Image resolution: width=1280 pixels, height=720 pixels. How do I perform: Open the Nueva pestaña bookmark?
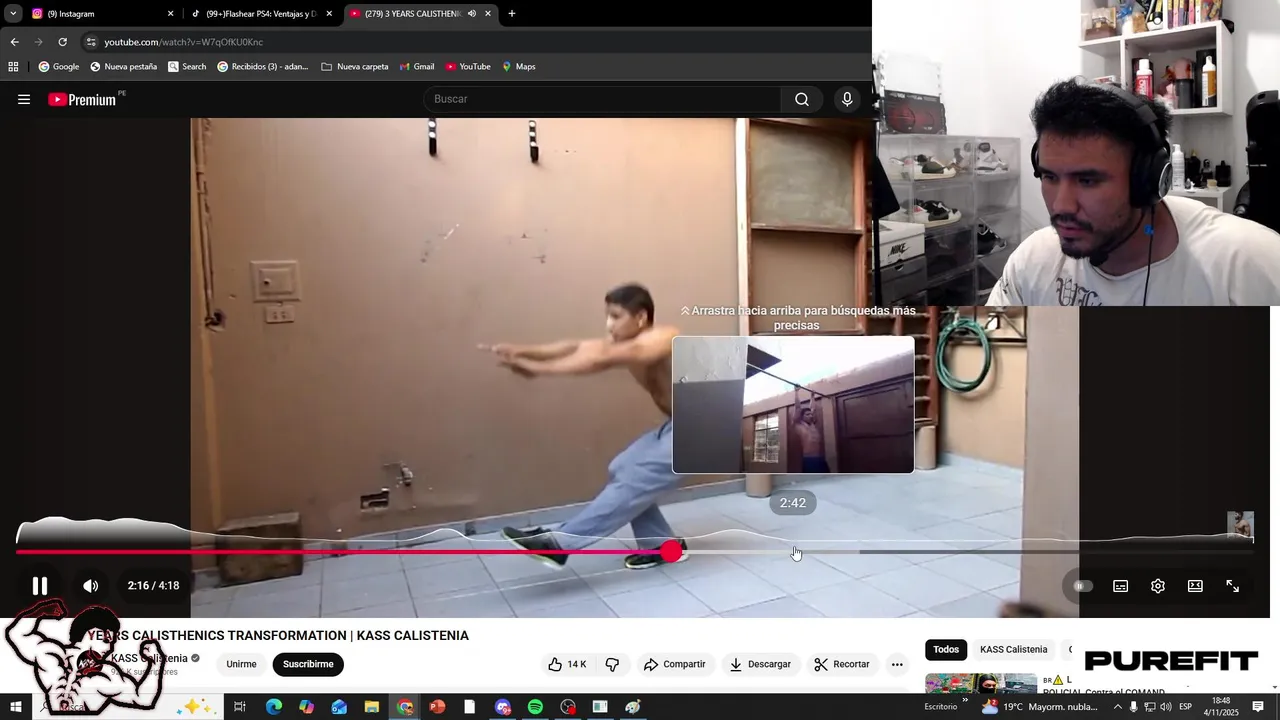[x=124, y=67]
